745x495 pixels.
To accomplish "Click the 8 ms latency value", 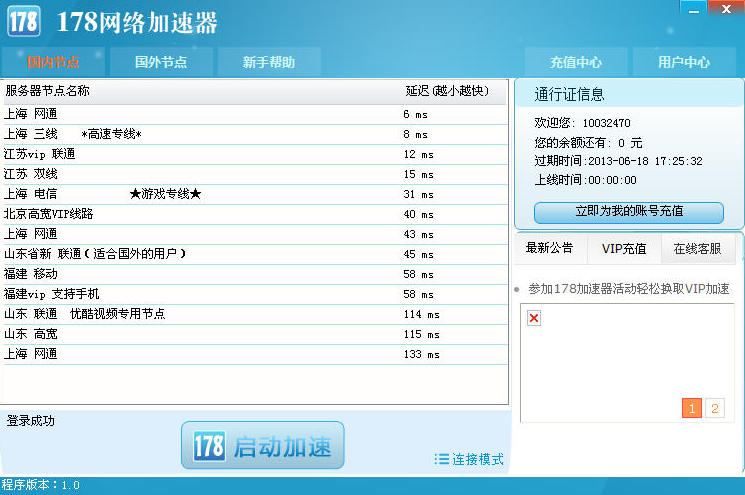I will click(415, 134).
